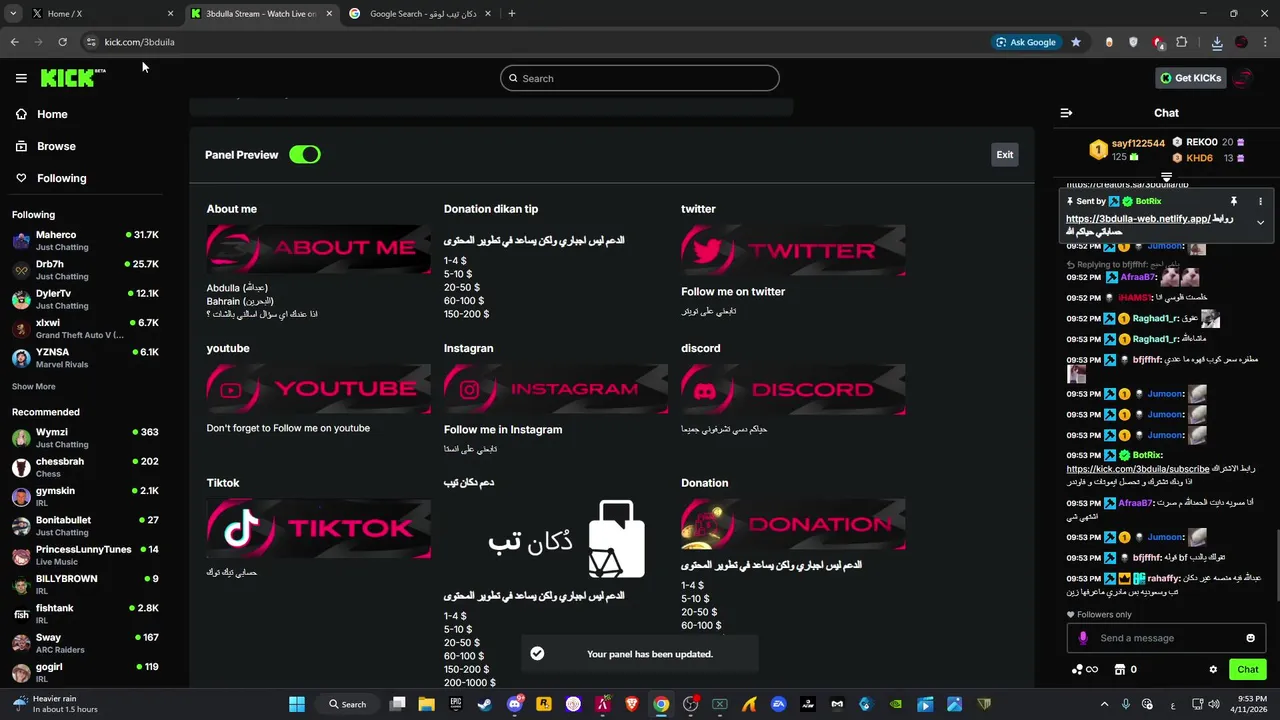Collapse the chat leaderboard handle
Image resolution: width=1280 pixels, height=720 pixels.
[x=1166, y=177]
